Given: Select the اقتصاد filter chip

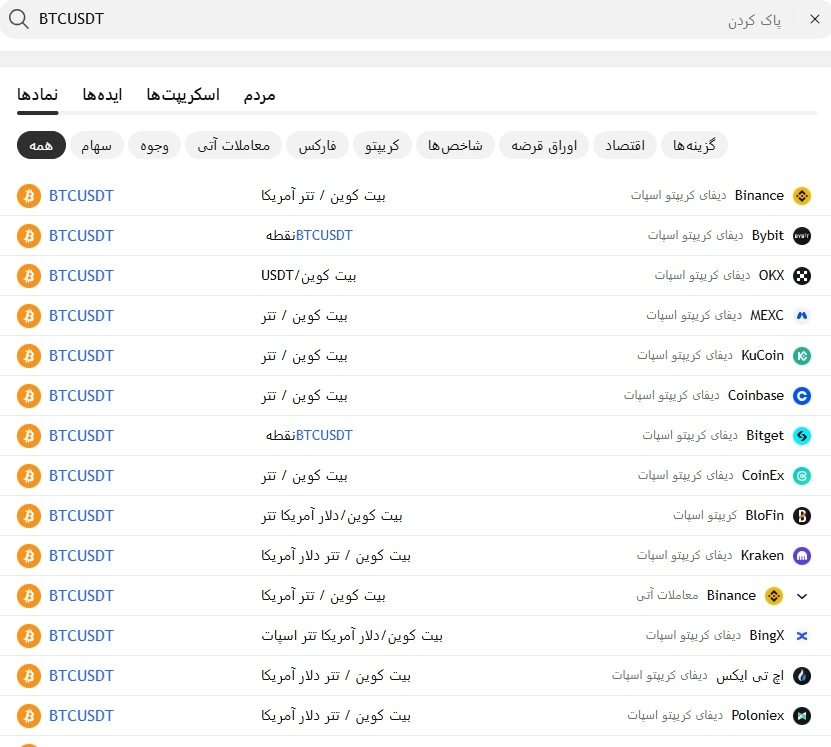Looking at the screenshot, I should coord(625,145).
